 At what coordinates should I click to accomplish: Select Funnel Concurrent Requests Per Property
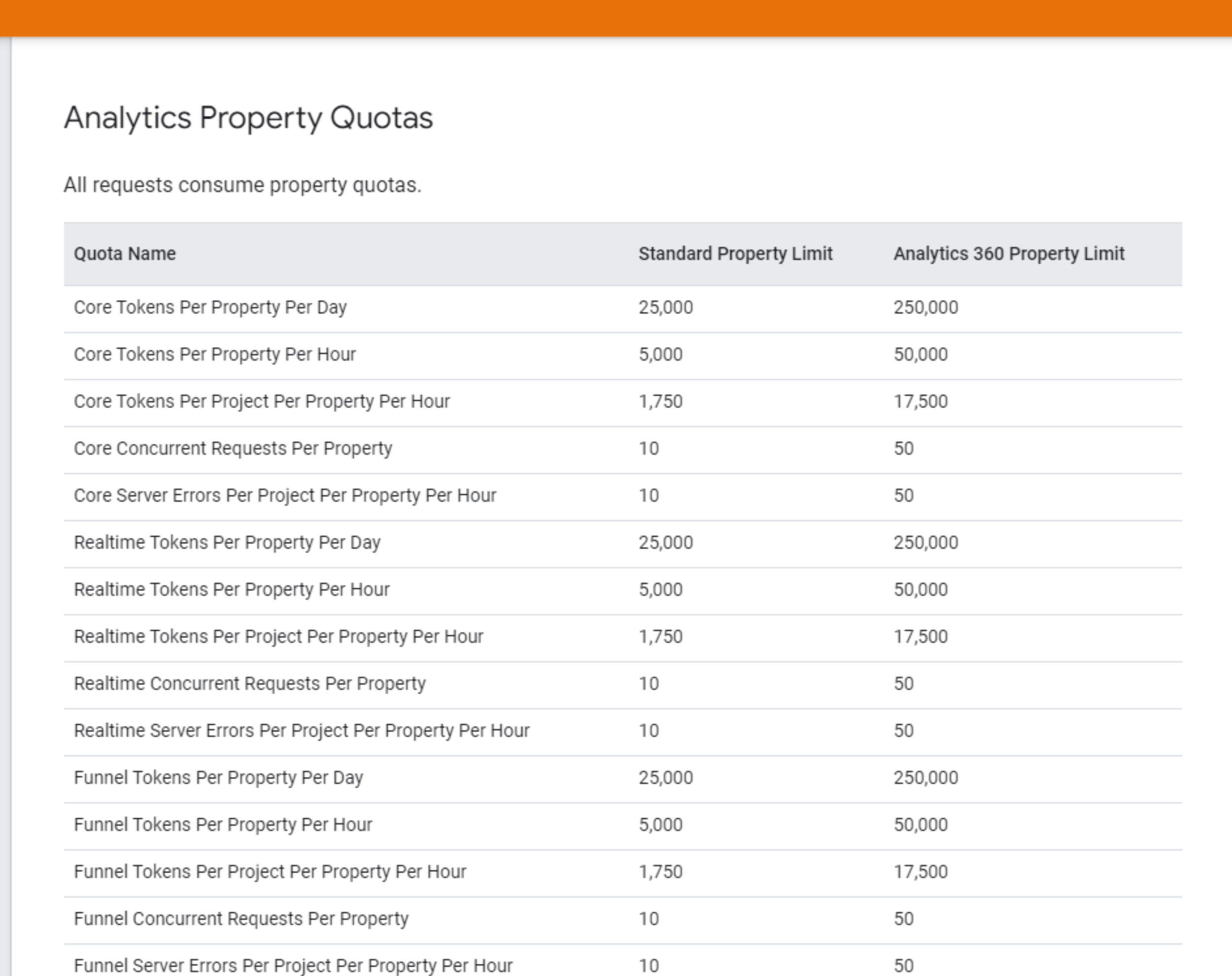click(x=241, y=919)
